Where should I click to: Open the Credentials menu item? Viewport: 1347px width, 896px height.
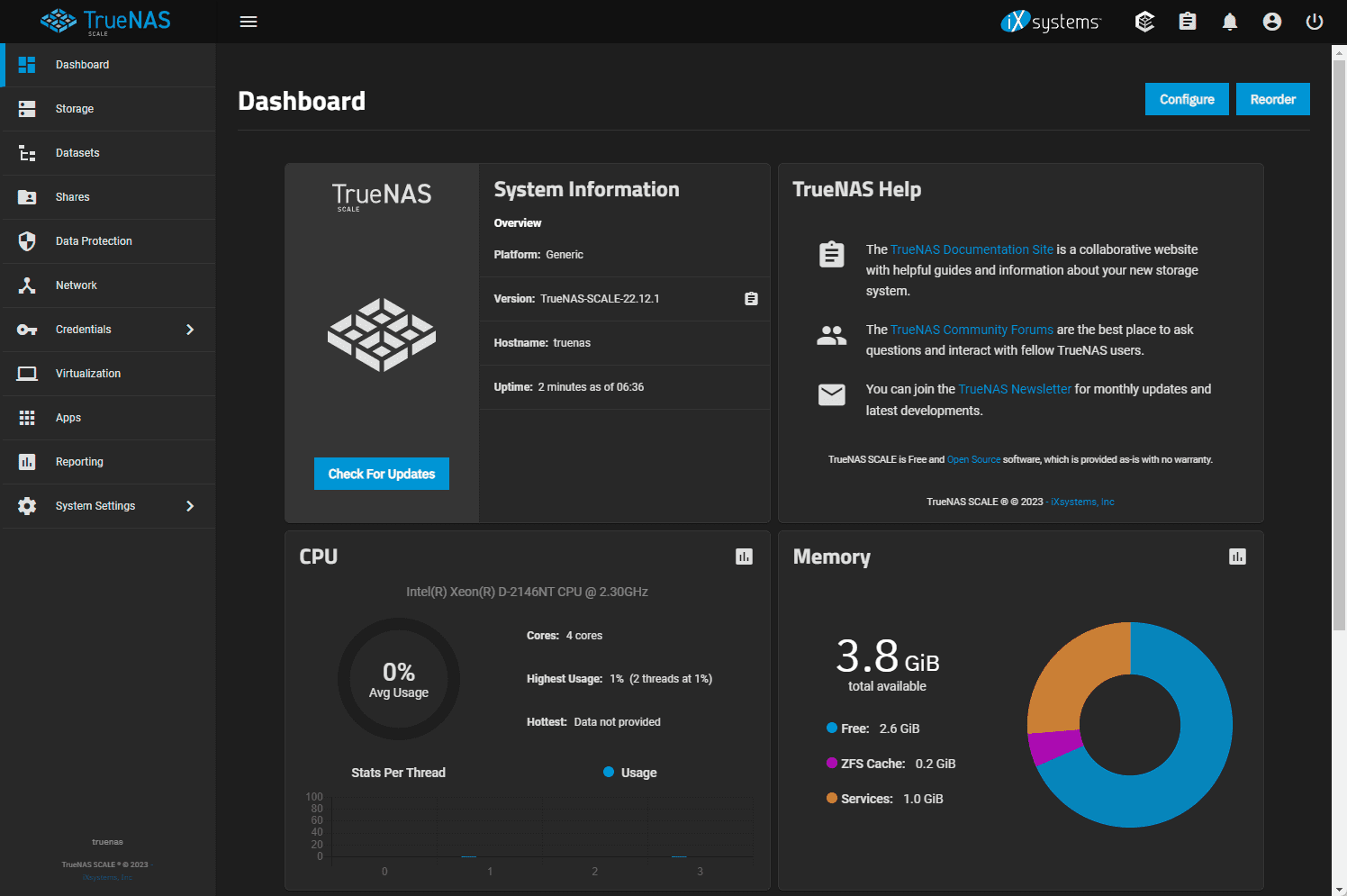[108, 330]
